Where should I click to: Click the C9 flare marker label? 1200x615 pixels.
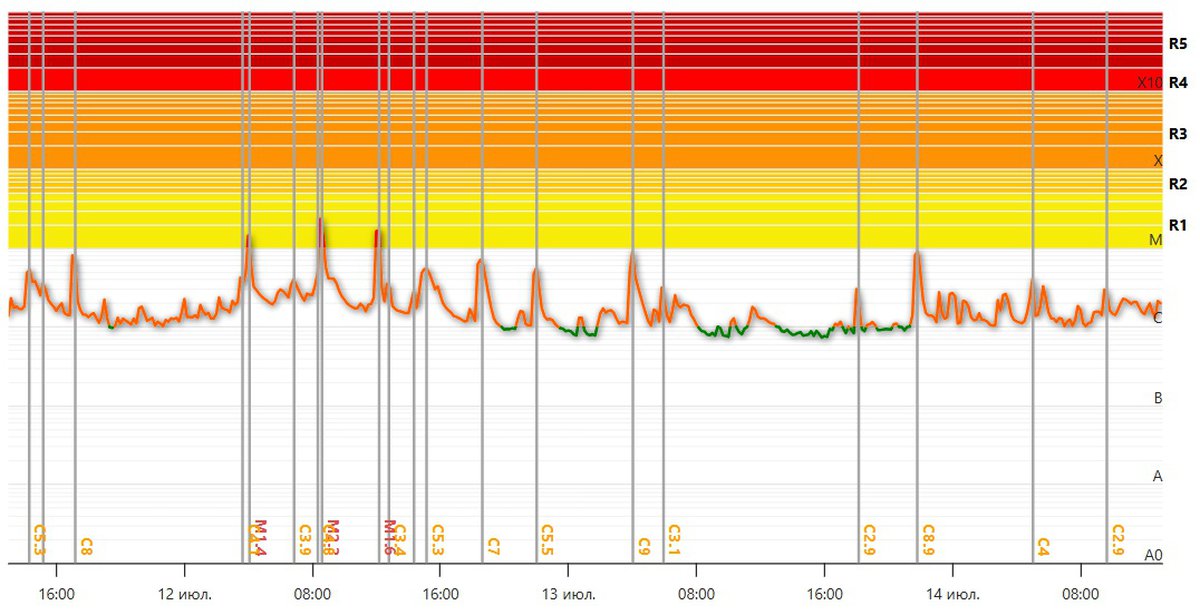tap(644, 546)
